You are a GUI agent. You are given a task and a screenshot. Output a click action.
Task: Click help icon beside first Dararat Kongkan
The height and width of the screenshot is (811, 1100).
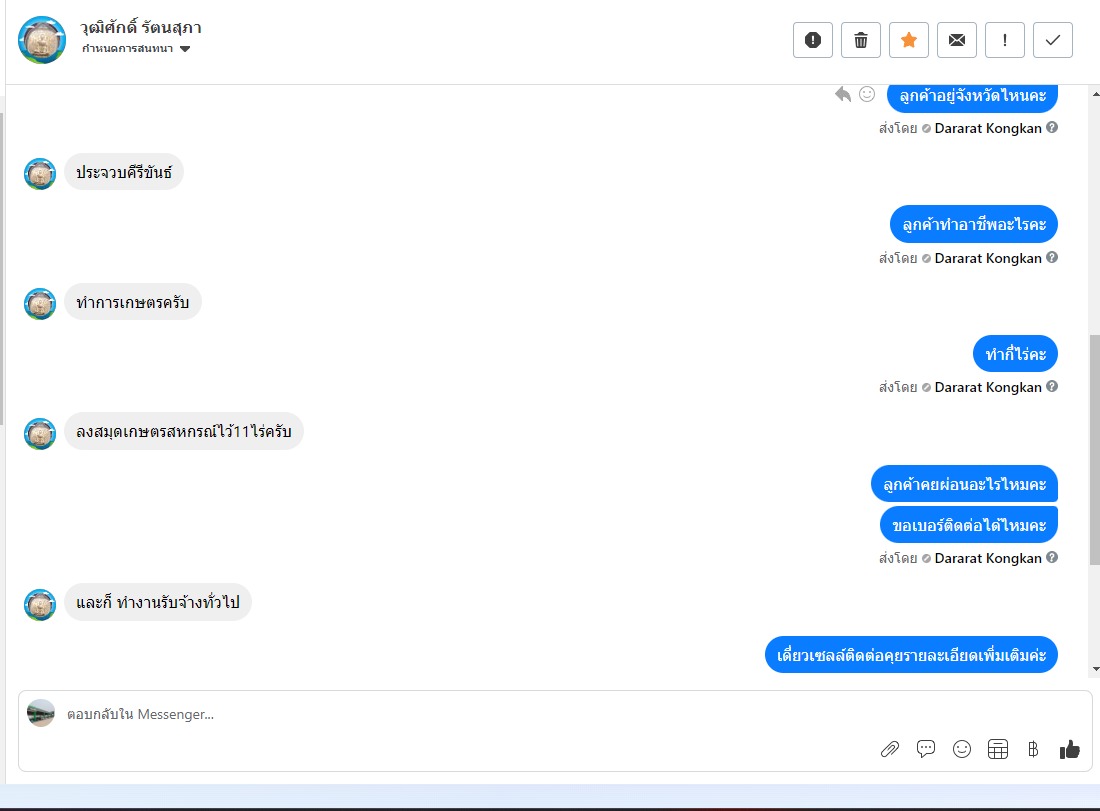(x=1052, y=128)
